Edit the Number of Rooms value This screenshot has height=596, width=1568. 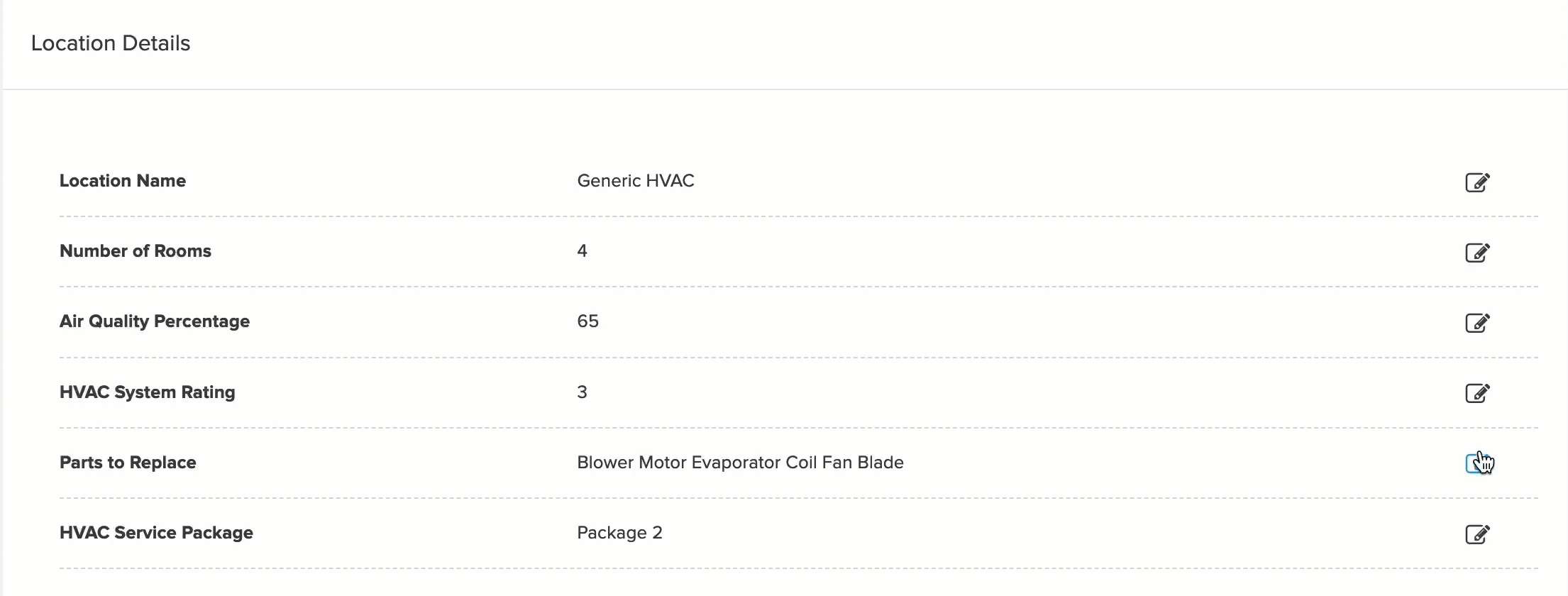1477,253
